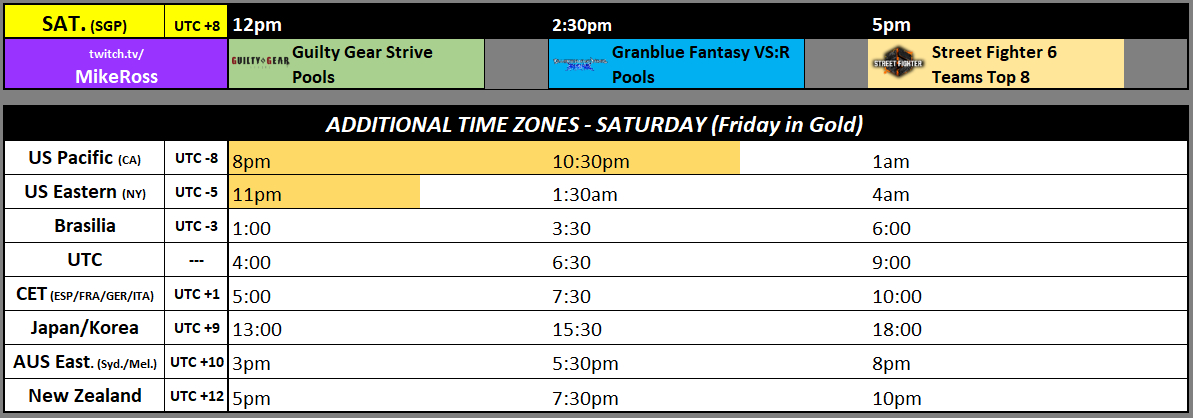Select the Brasilia row label
The width and height of the screenshot is (1193, 418).
84,227
